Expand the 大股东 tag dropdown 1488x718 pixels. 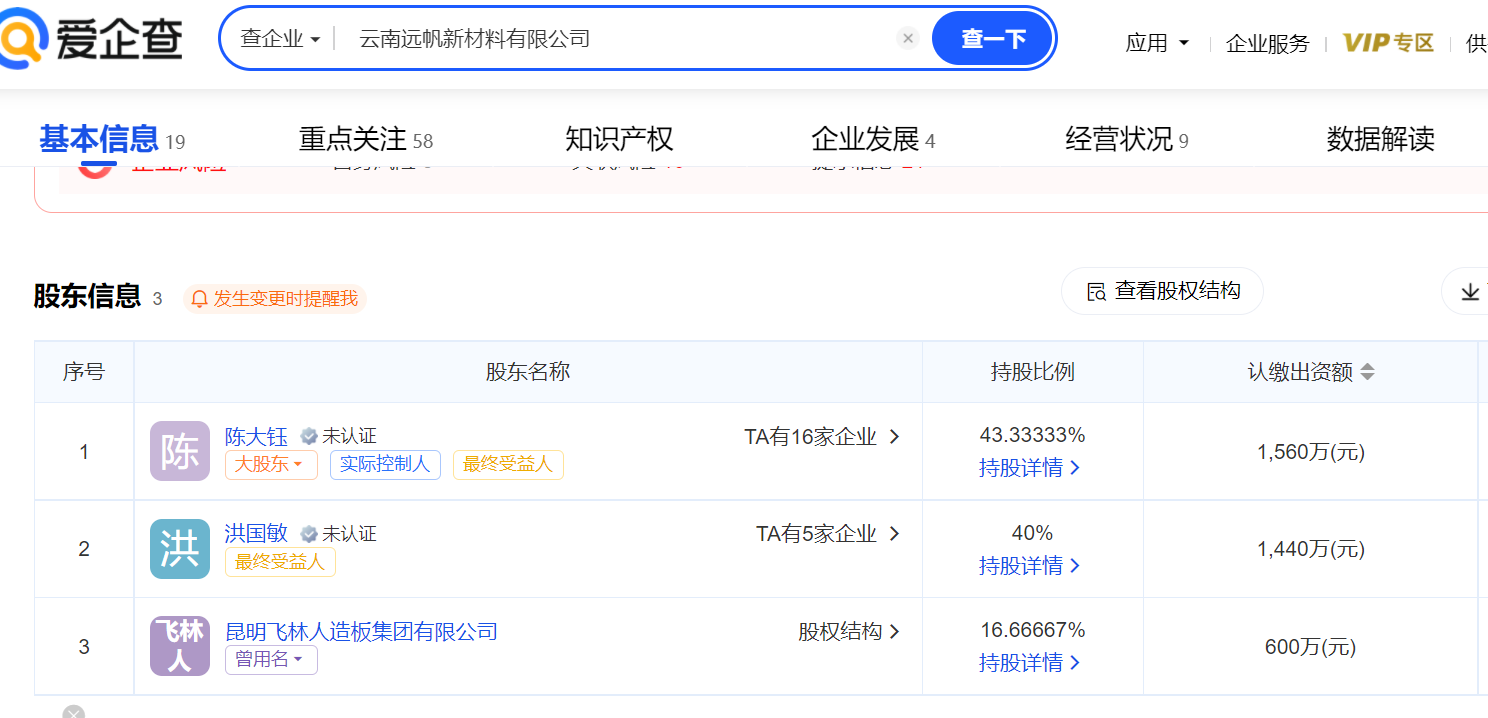click(x=271, y=465)
